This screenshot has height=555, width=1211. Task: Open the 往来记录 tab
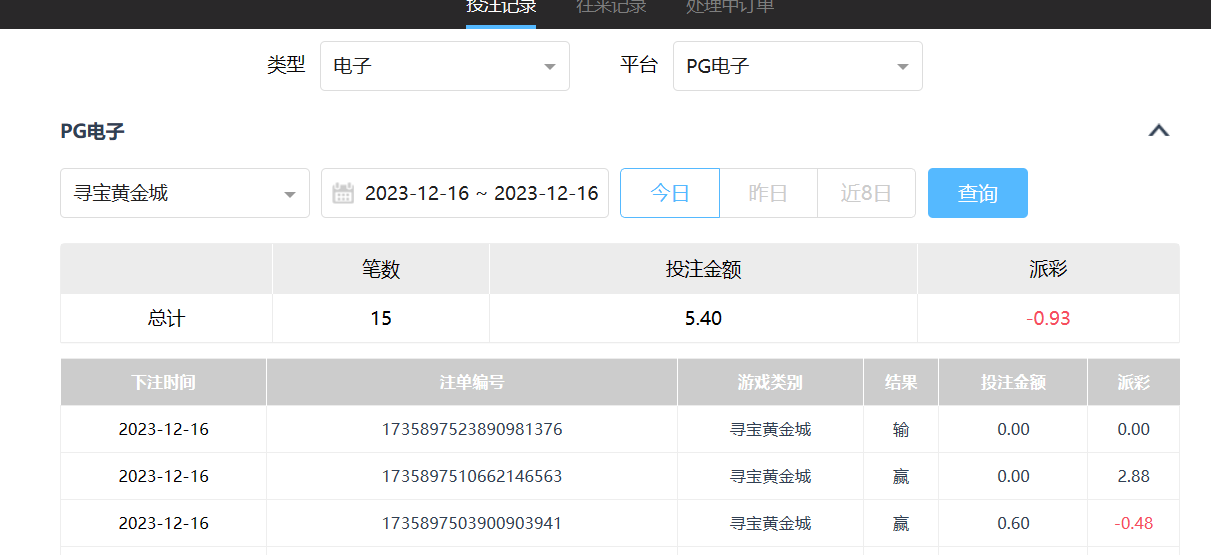pyautogui.click(x=611, y=8)
